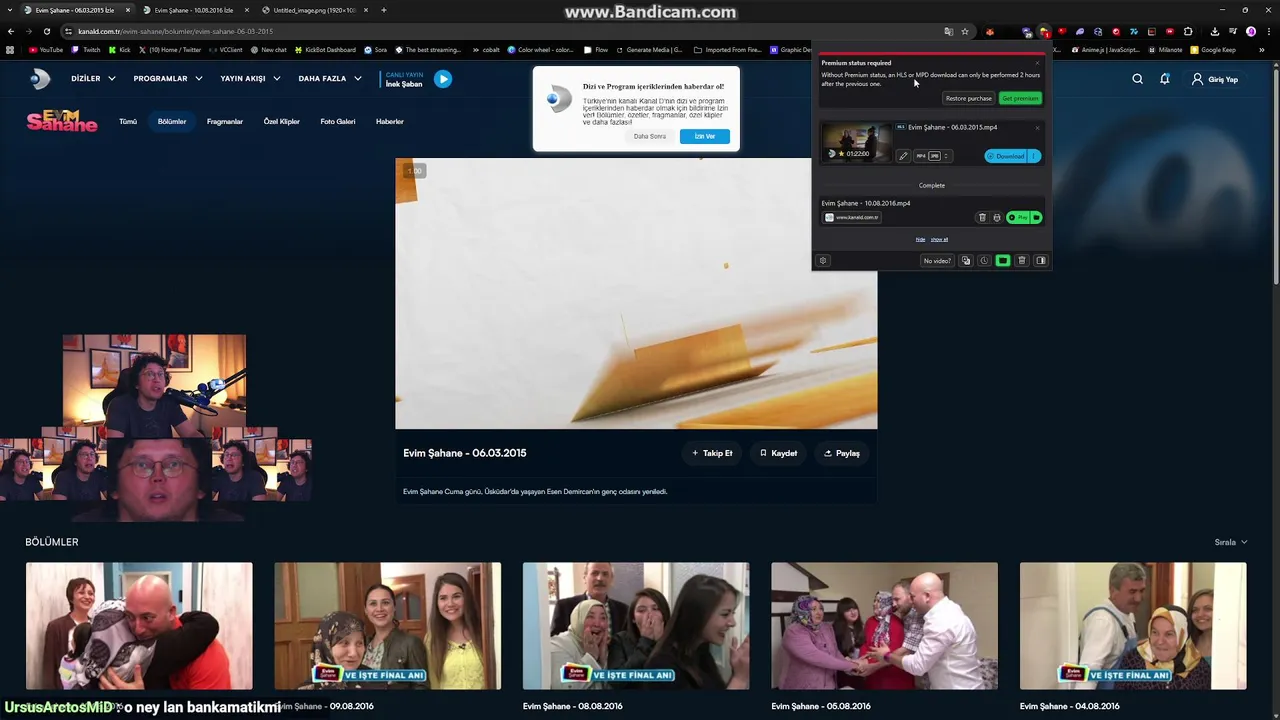This screenshot has height=720, width=1280.
Task: Click blue Download button for 06.03.2015.mp4
Action: click(1005, 156)
